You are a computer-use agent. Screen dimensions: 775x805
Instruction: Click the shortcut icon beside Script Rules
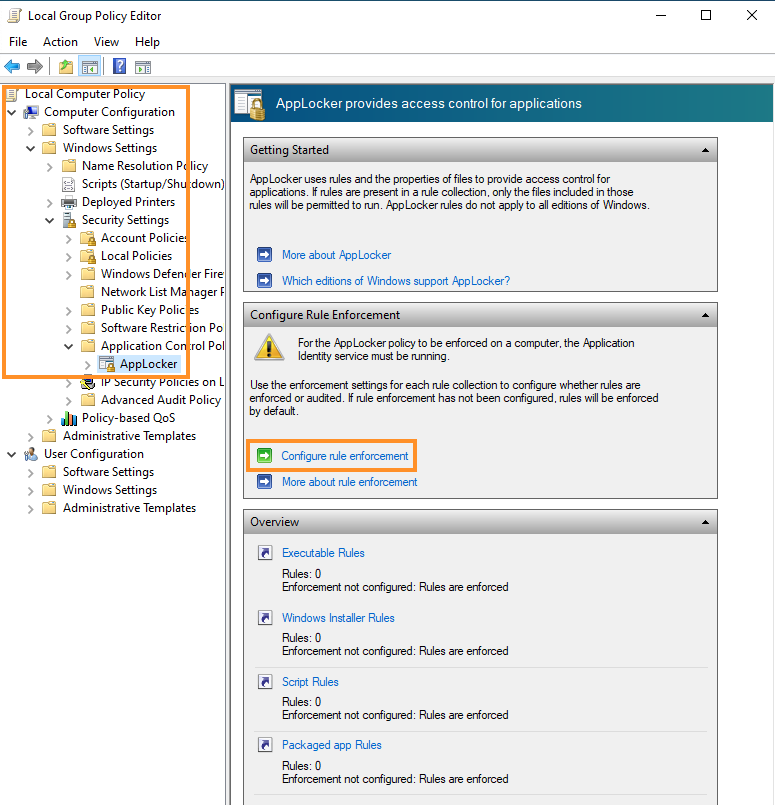click(265, 682)
